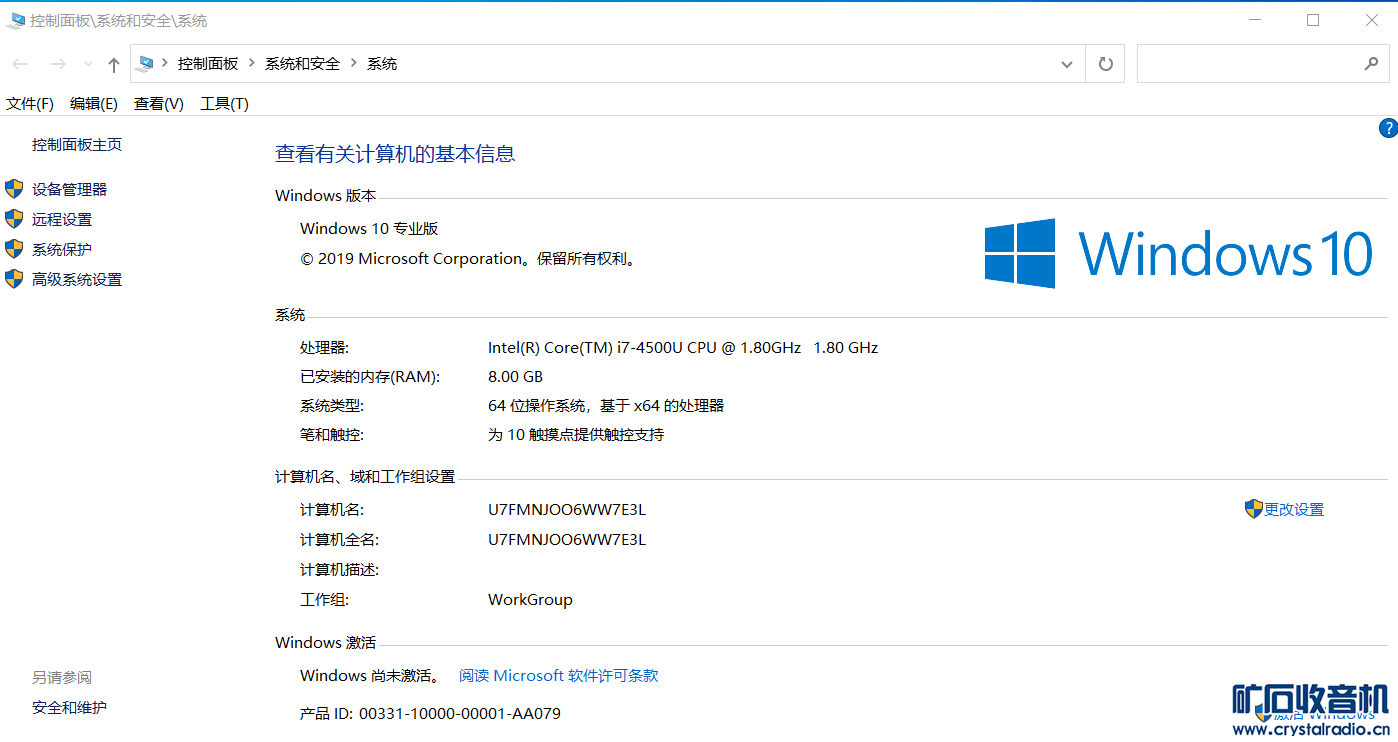Click the forward navigation arrow
The width and height of the screenshot is (1398, 742).
(58, 64)
